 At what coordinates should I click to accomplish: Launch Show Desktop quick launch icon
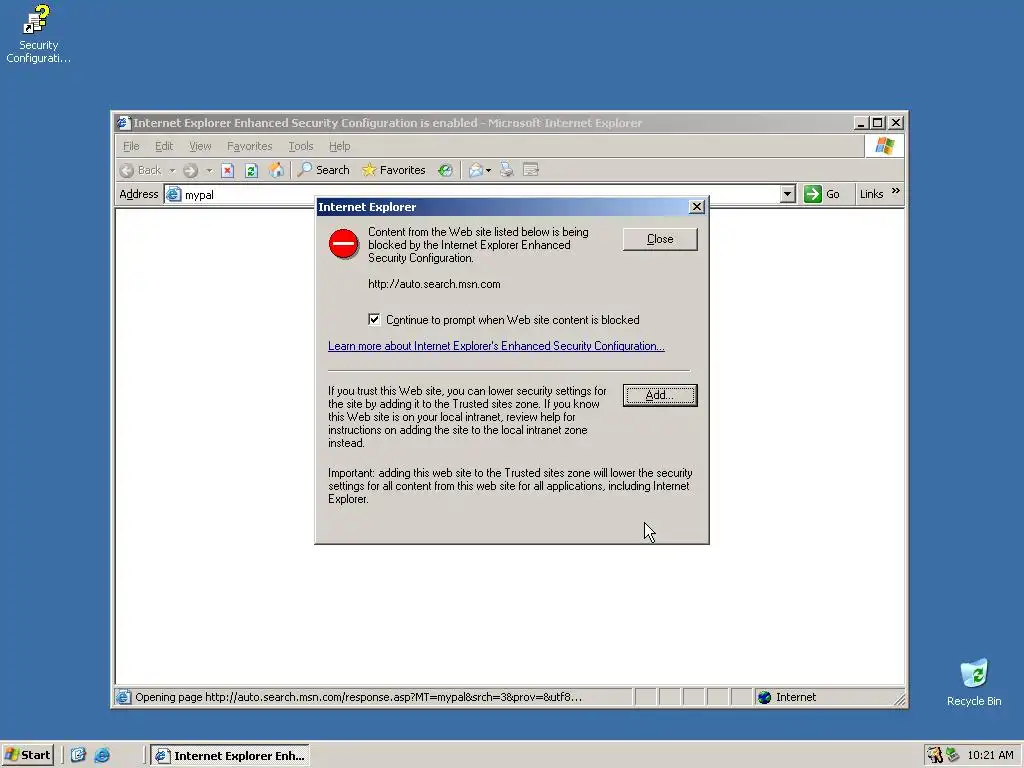tap(78, 755)
